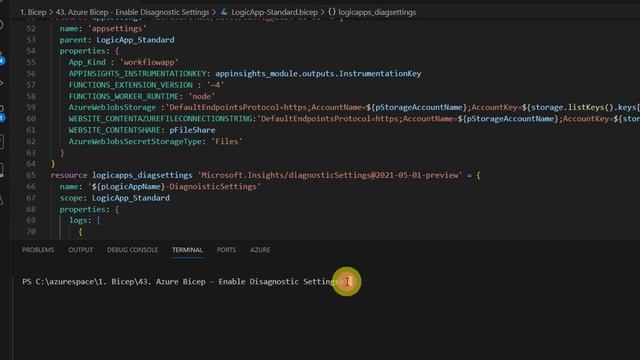Click line number 52 in the gutter
This screenshot has width=640, height=360.
[x=31, y=29]
